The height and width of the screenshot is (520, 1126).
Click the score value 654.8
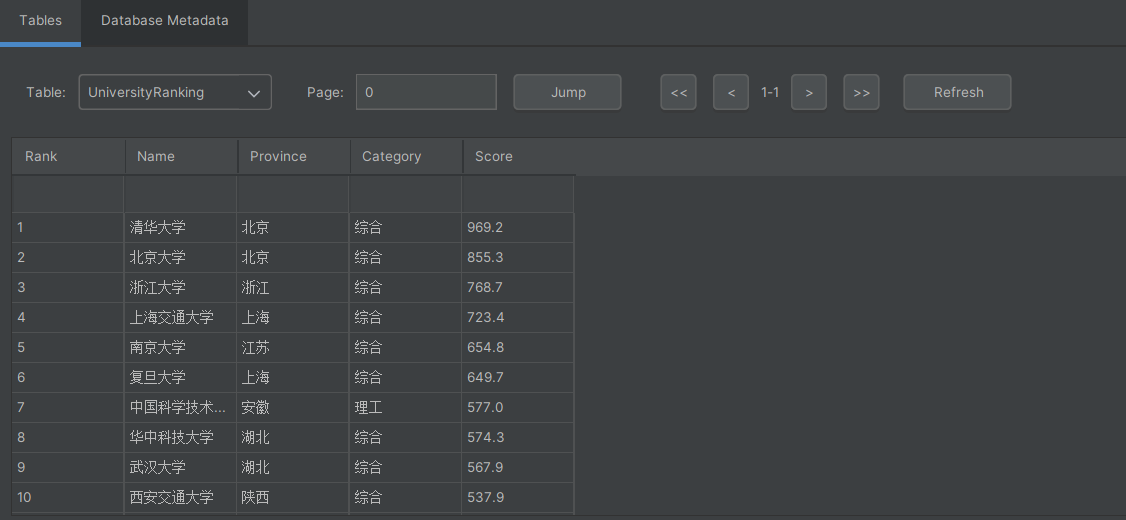(x=518, y=348)
